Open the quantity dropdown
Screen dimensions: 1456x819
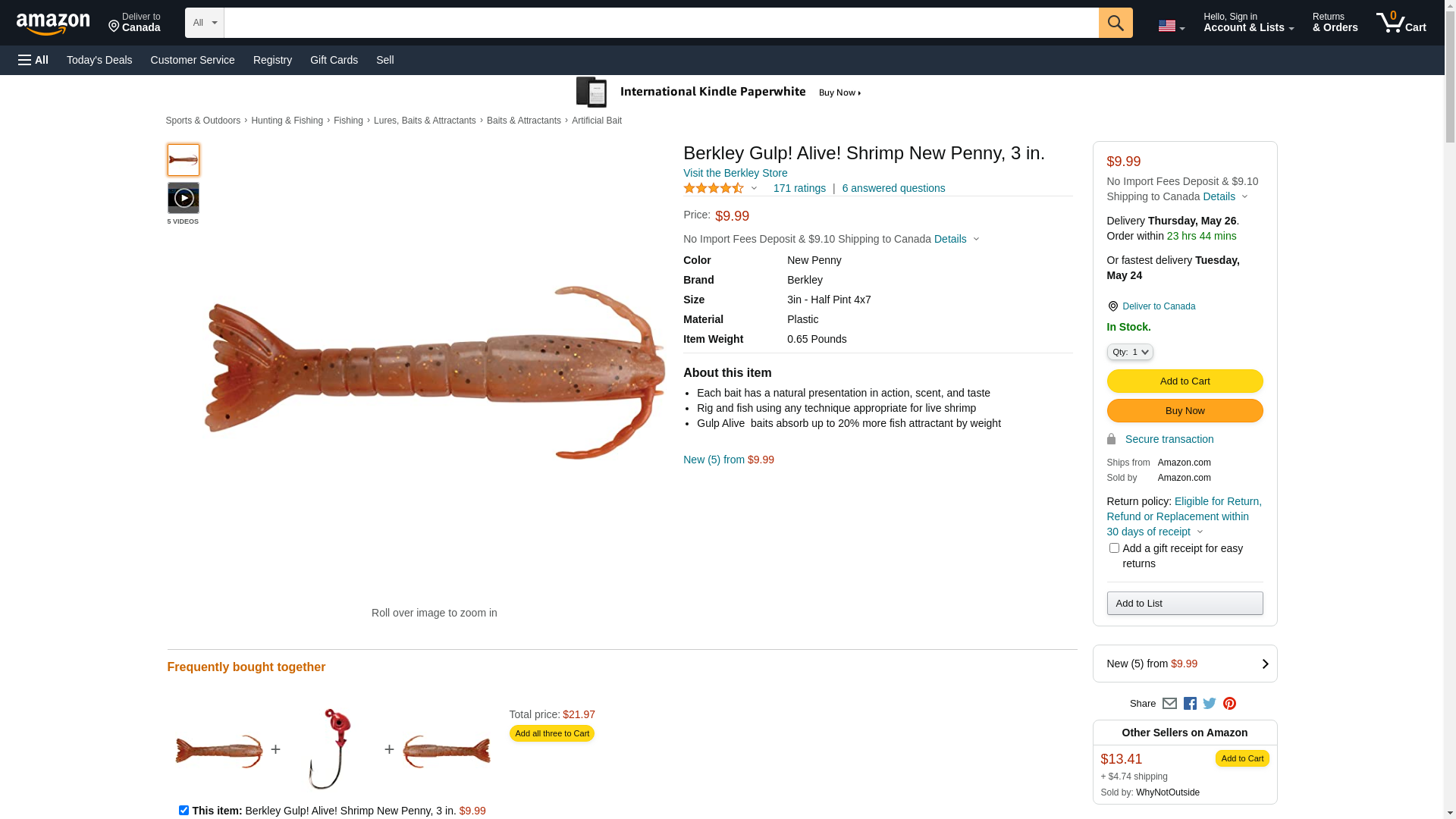(1130, 352)
